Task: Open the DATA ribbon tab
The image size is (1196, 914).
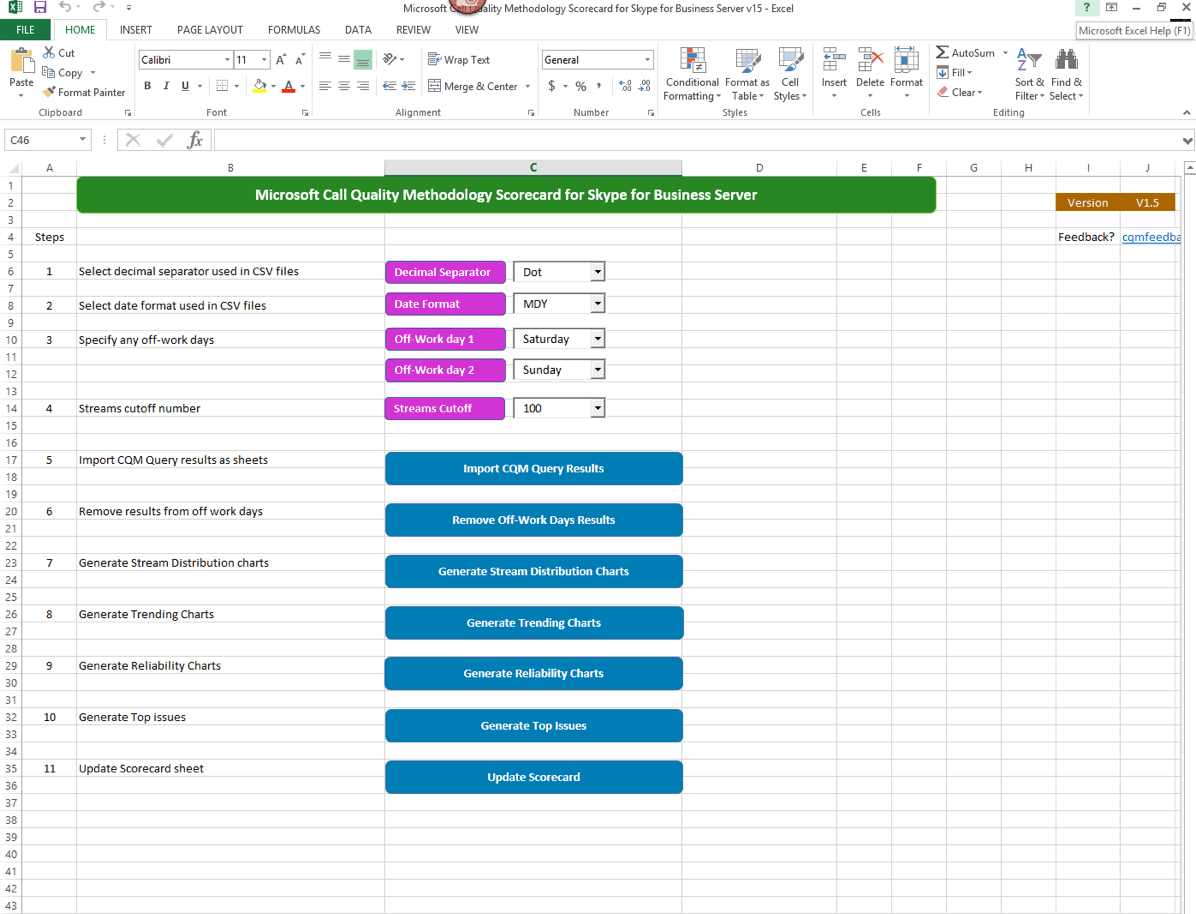Action: [358, 29]
